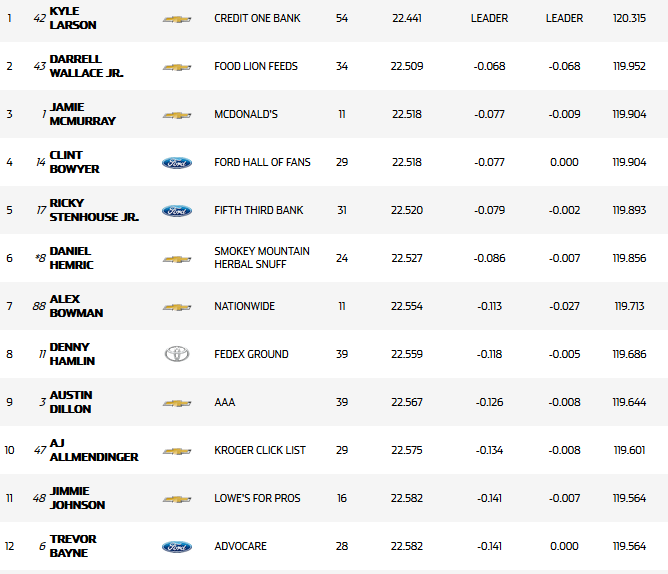The height and width of the screenshot is (574, 668).
Task: Click best lap time 22.441
Action: click(x=407, y=19)
